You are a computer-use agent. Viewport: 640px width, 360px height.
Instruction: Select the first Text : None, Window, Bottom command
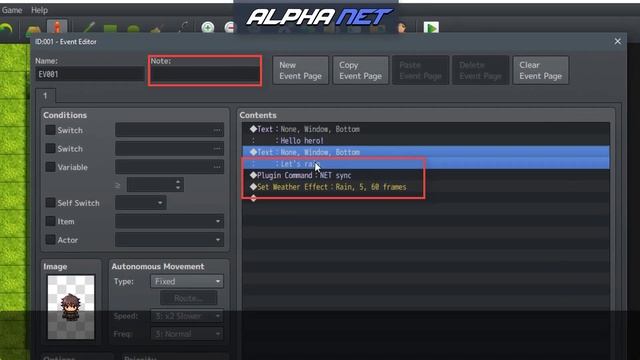[426, 129]
